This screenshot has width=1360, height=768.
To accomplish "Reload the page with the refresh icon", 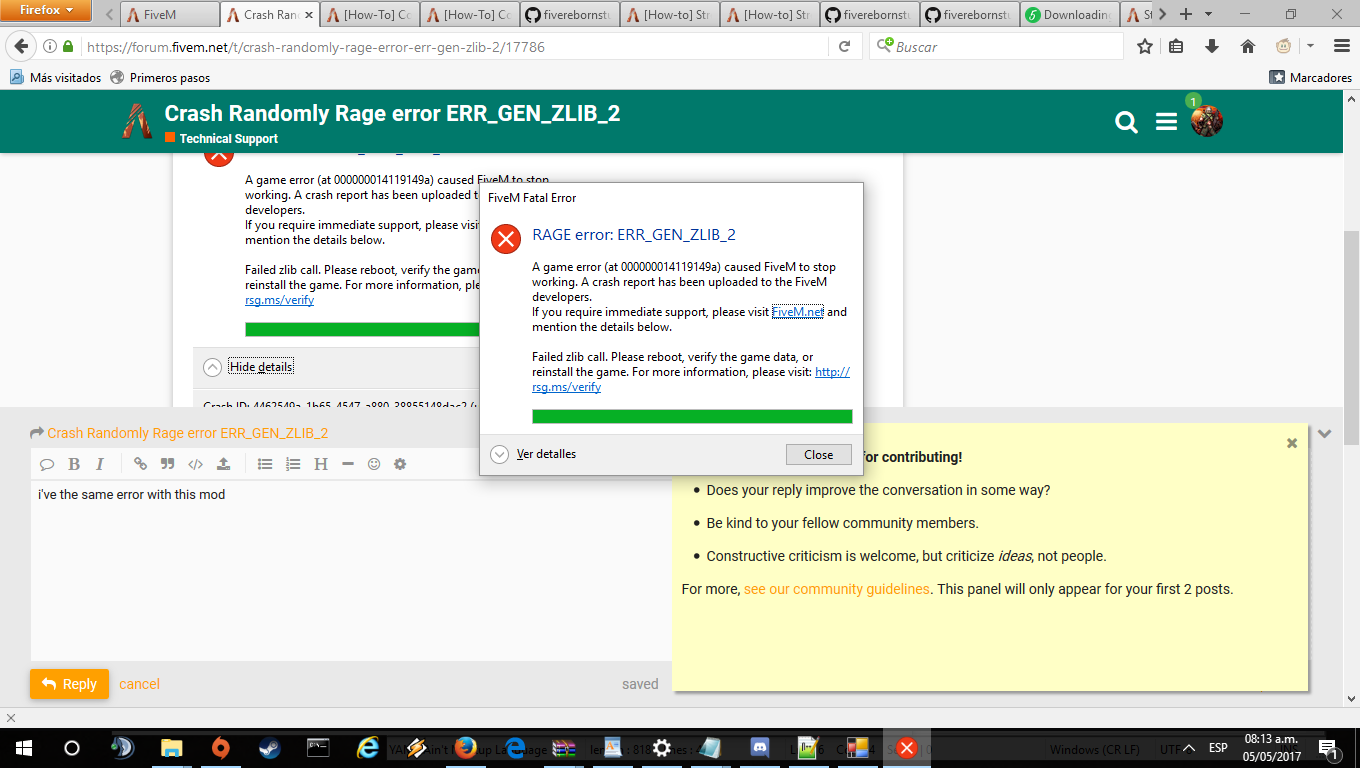I will click(844, 47).
